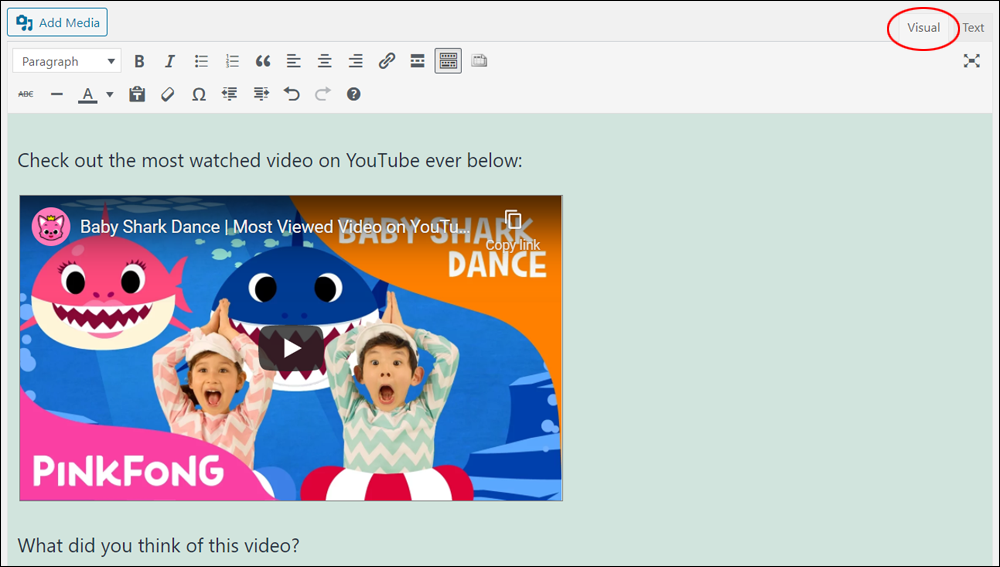This screenshot has height=567, width=1000.
Task: Click the text 'Check out the most watched video'
Action: point(167,160)
